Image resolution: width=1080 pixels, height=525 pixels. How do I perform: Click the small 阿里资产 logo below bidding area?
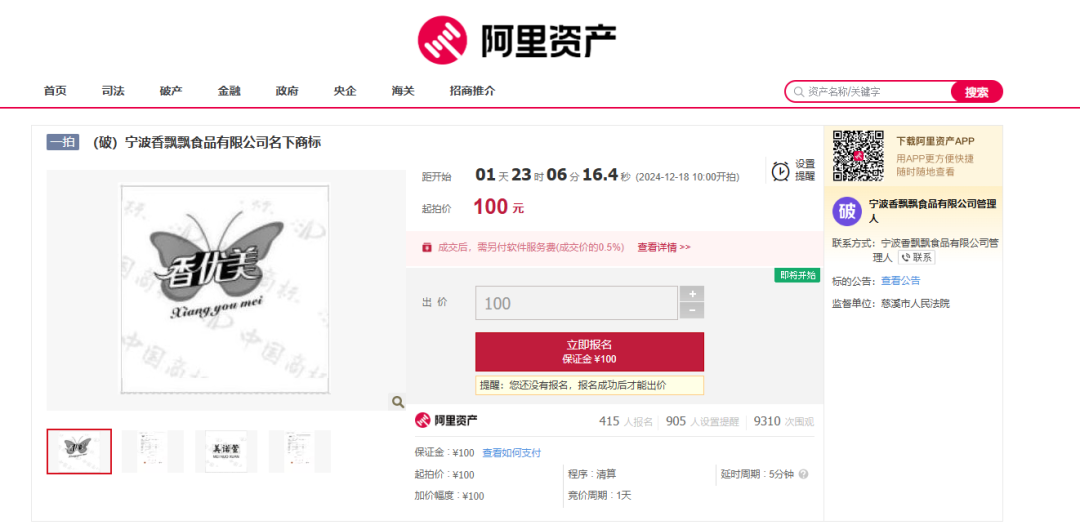tap(446, 420)
